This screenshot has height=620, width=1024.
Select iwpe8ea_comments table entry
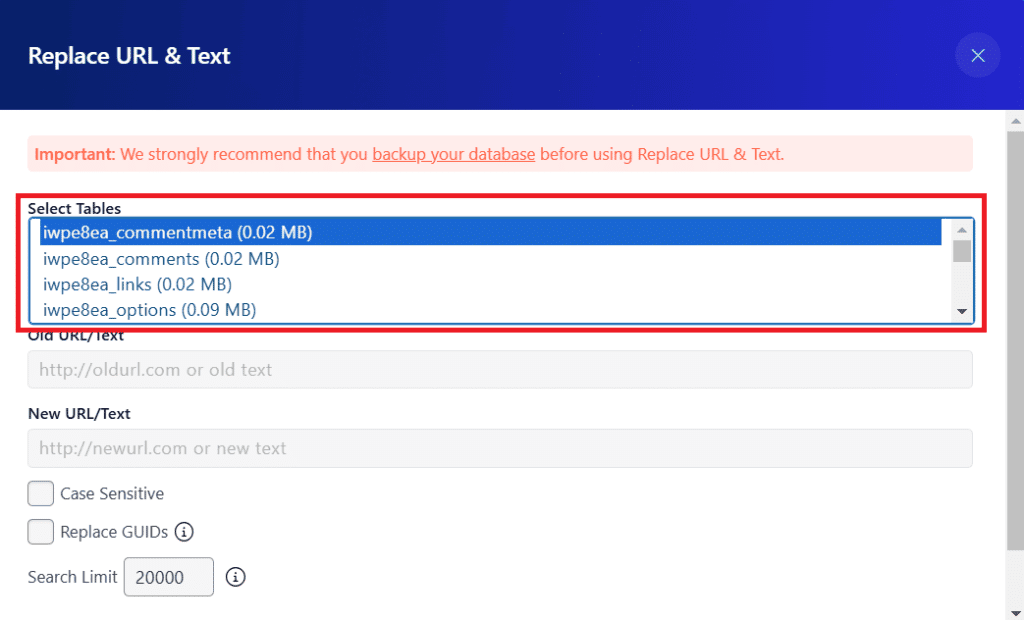point(490,259)
